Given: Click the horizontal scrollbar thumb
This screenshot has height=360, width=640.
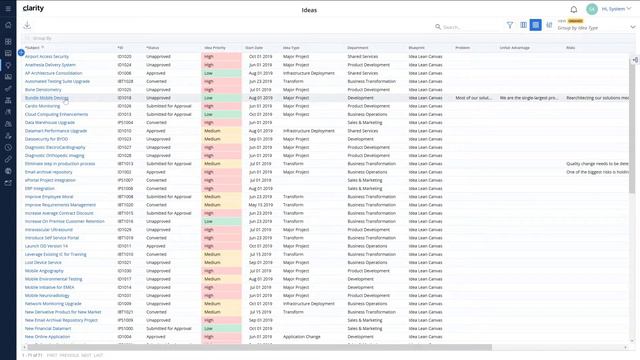Looking at the screenshot, I should pyautogui.click(x=260, y=347).
